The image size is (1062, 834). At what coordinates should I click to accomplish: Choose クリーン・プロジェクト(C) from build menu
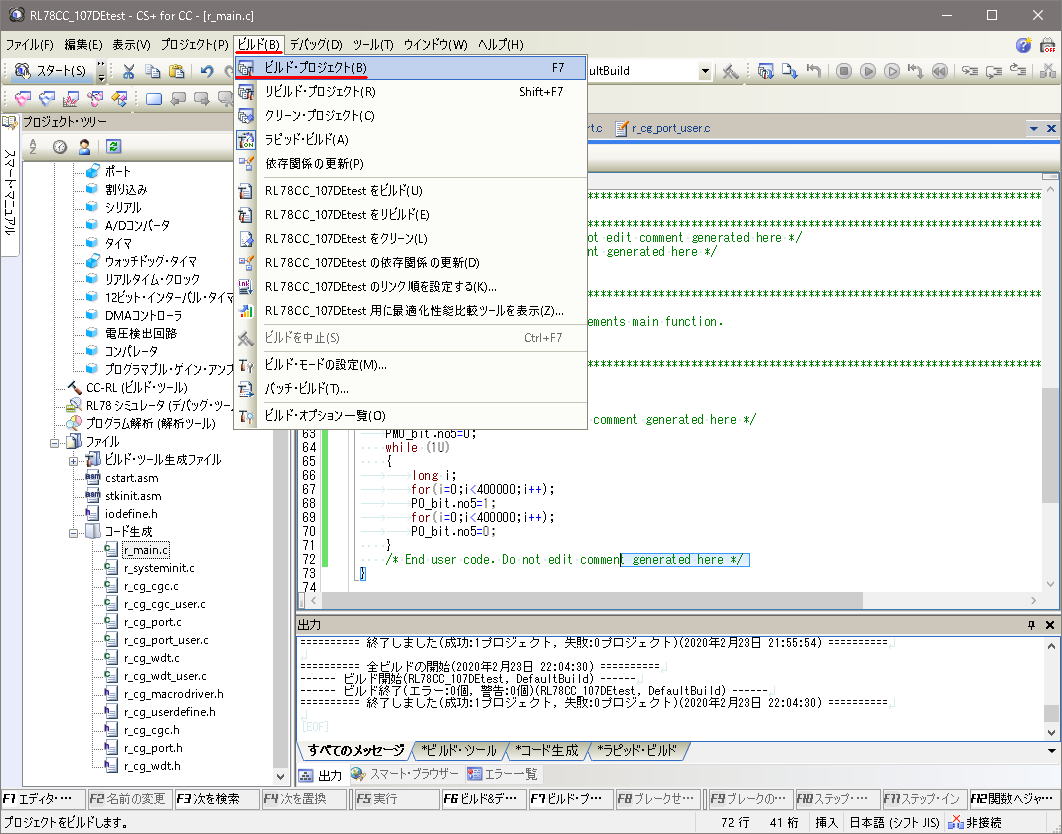(319, 116)
